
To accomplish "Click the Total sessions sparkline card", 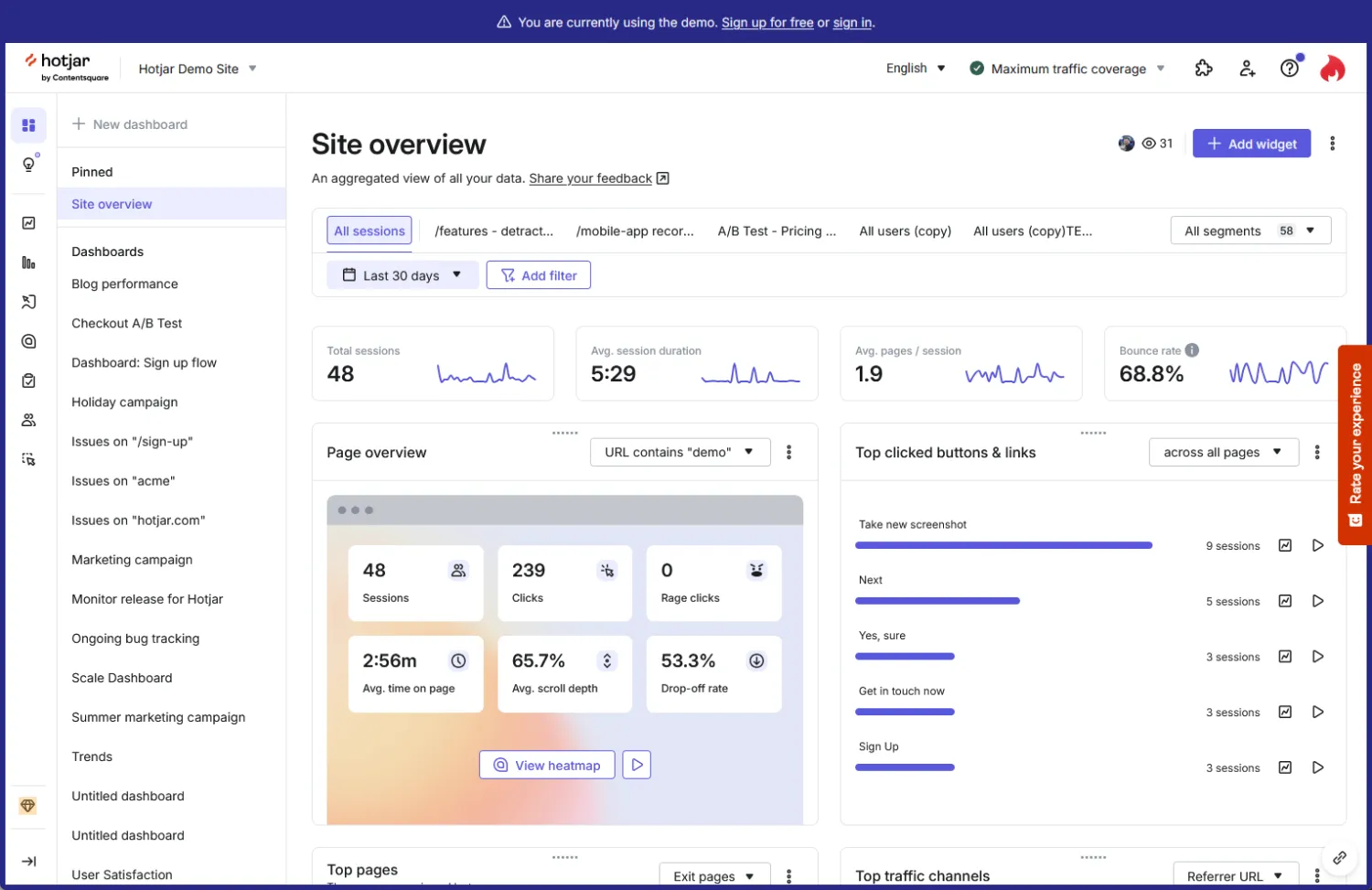I will tap(433, 364).
